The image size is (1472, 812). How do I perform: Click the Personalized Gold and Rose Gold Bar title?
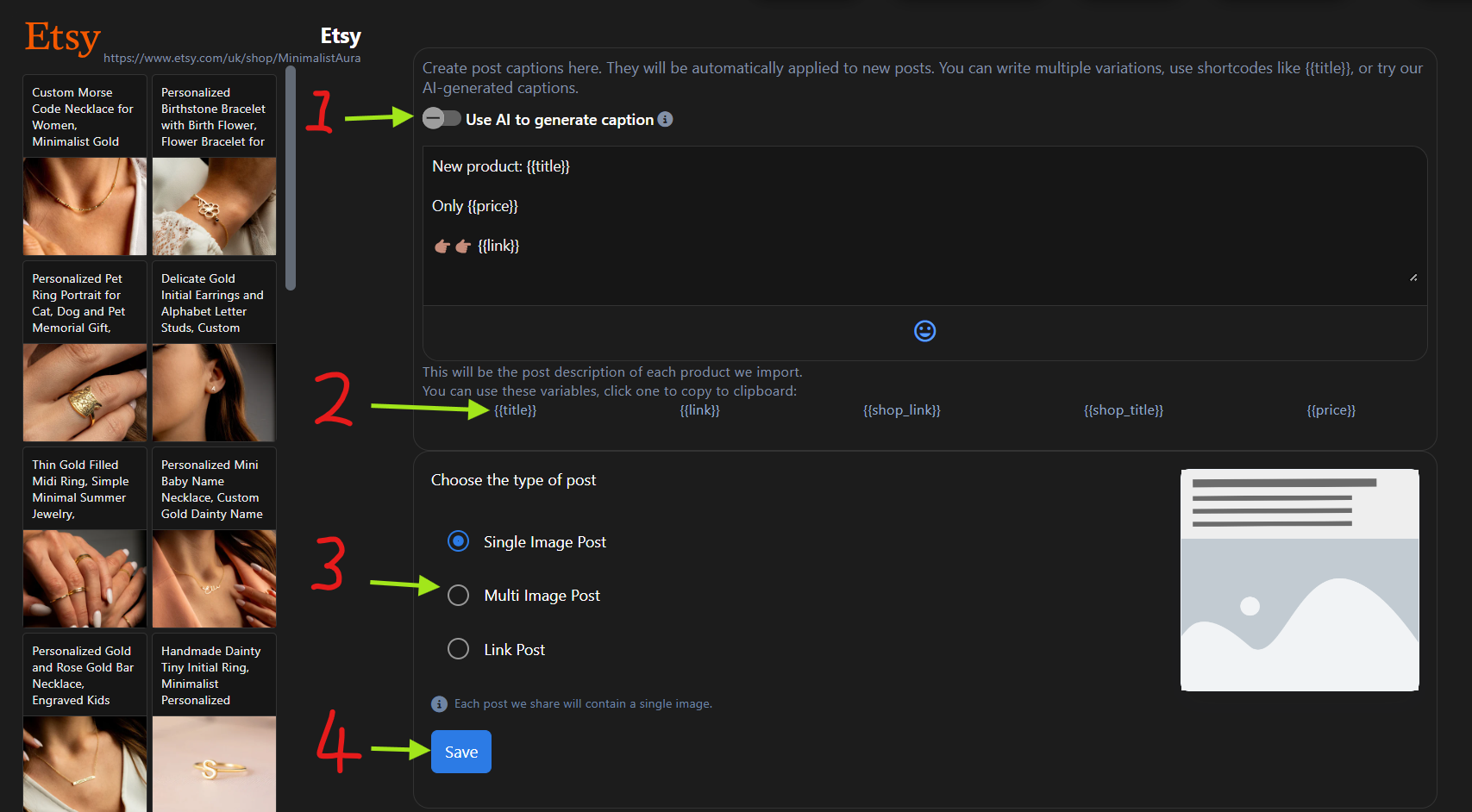pyautogui.click(x=83, y=675)
